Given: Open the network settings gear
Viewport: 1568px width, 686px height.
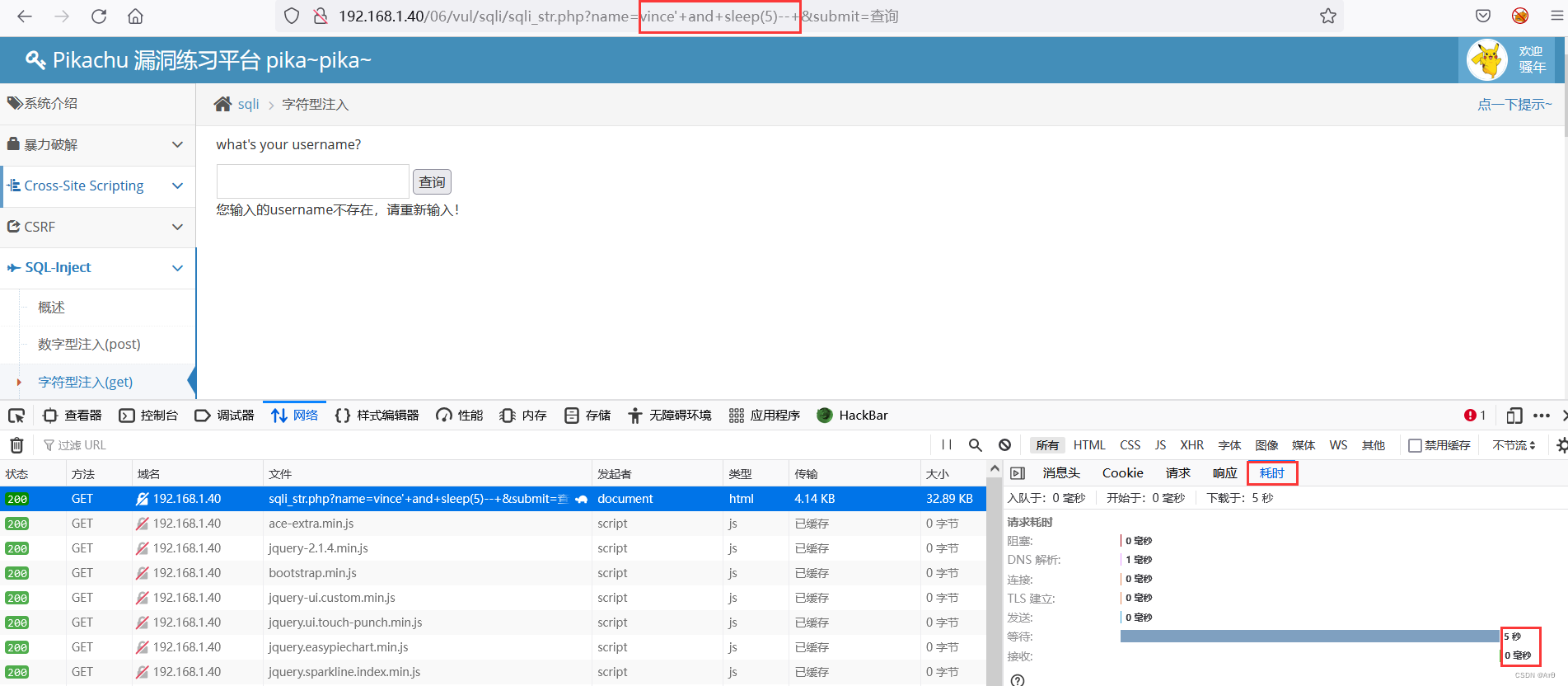Looking at the screenshot, I should 1561,445.
